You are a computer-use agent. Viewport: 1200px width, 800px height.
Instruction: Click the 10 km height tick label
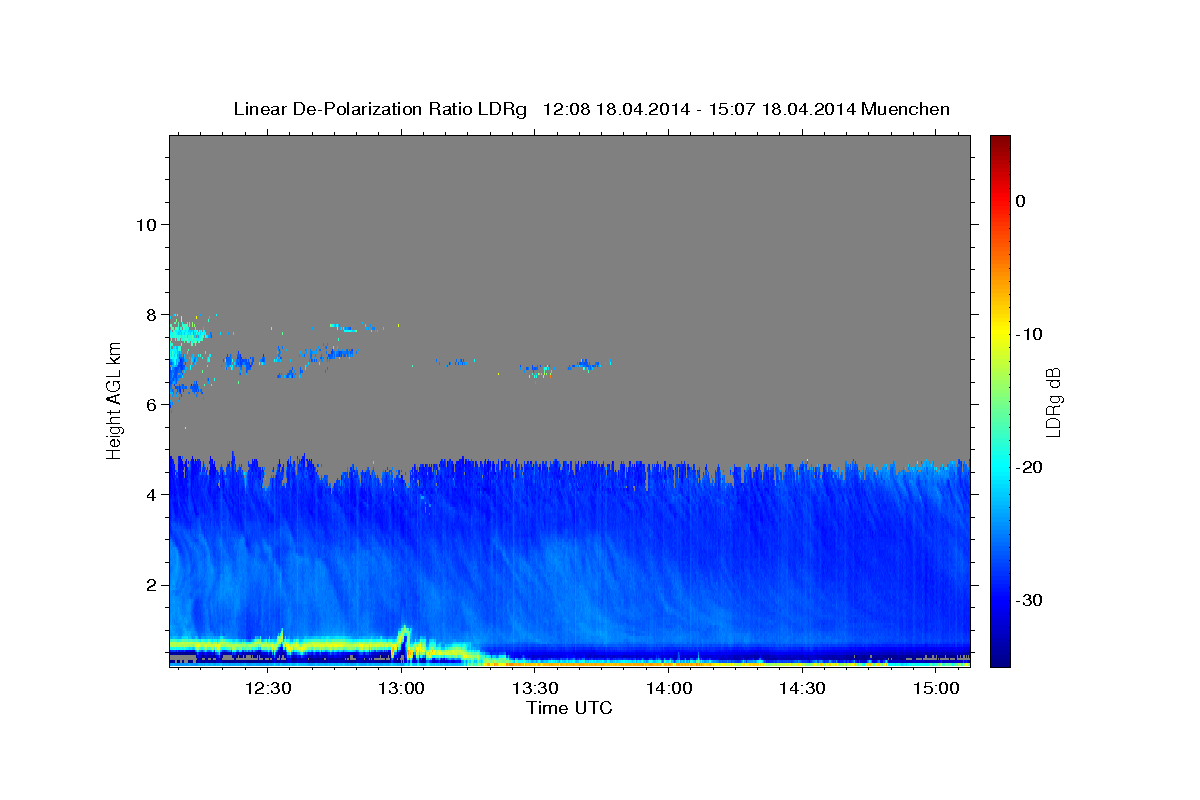pos(146,224)
